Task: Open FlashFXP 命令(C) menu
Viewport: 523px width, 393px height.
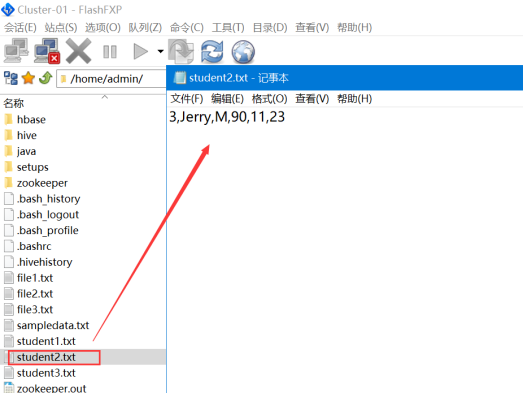Action: [187, 27]
